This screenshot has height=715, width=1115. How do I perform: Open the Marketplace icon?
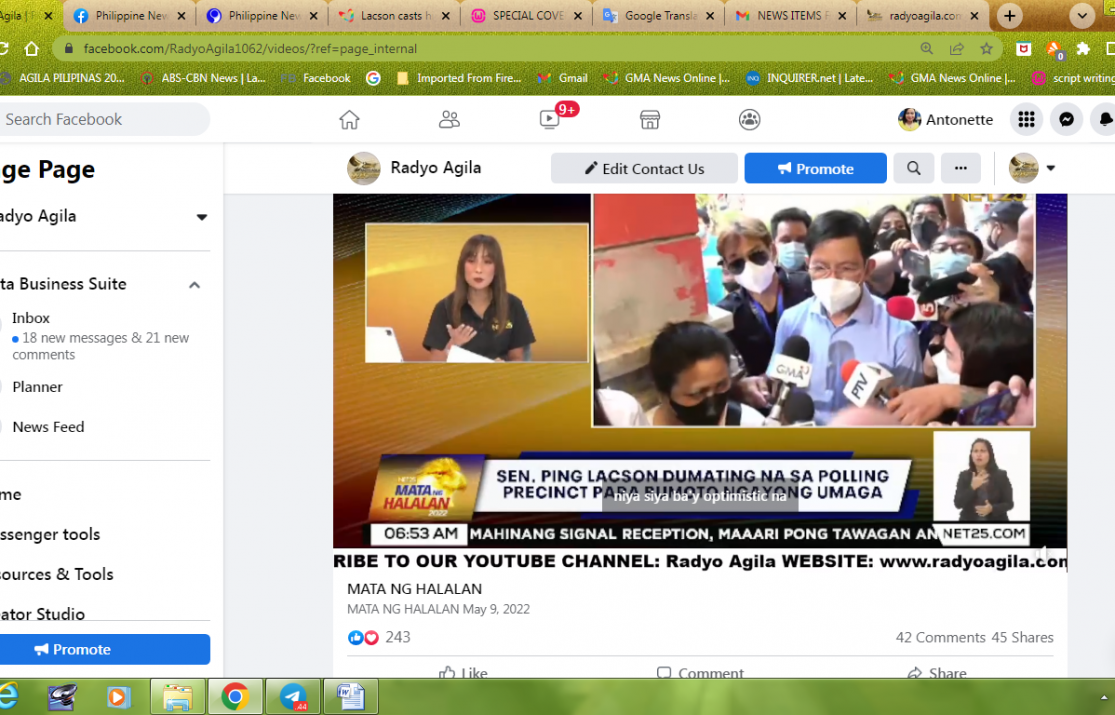tap(650, 120)
